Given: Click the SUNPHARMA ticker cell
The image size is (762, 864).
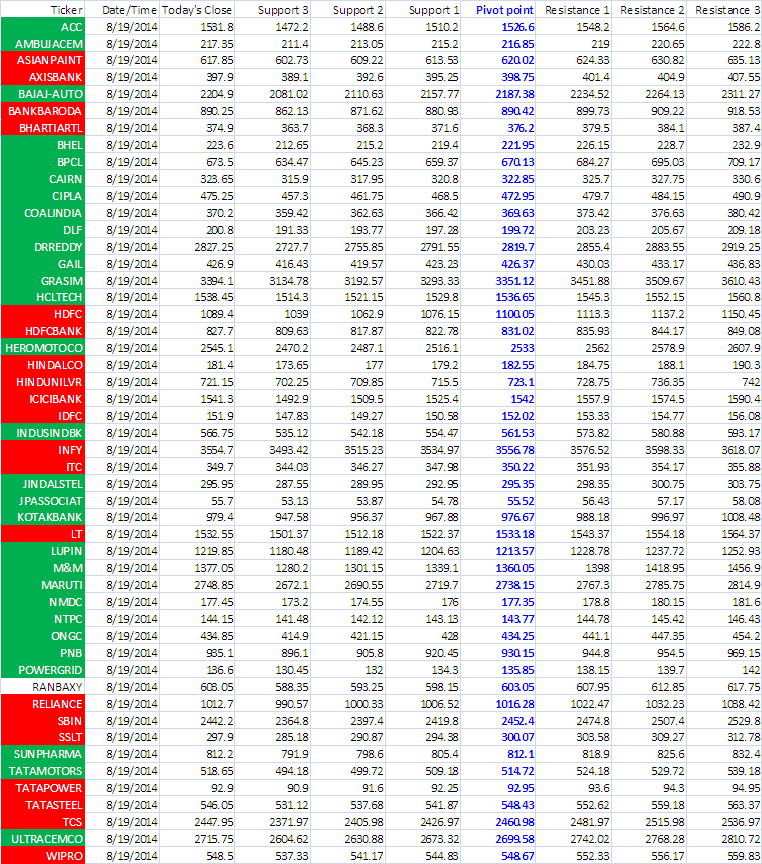Looking at the screenshot, I should coord(43,754).
